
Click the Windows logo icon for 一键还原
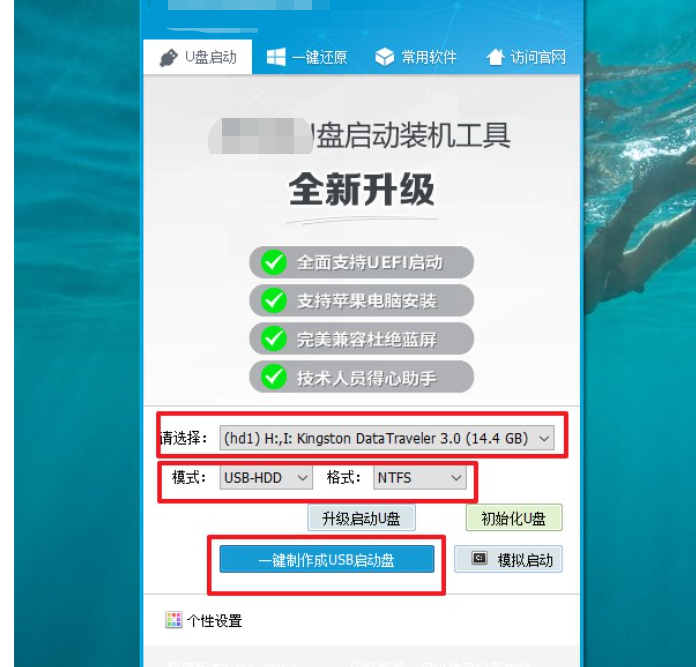276,57
